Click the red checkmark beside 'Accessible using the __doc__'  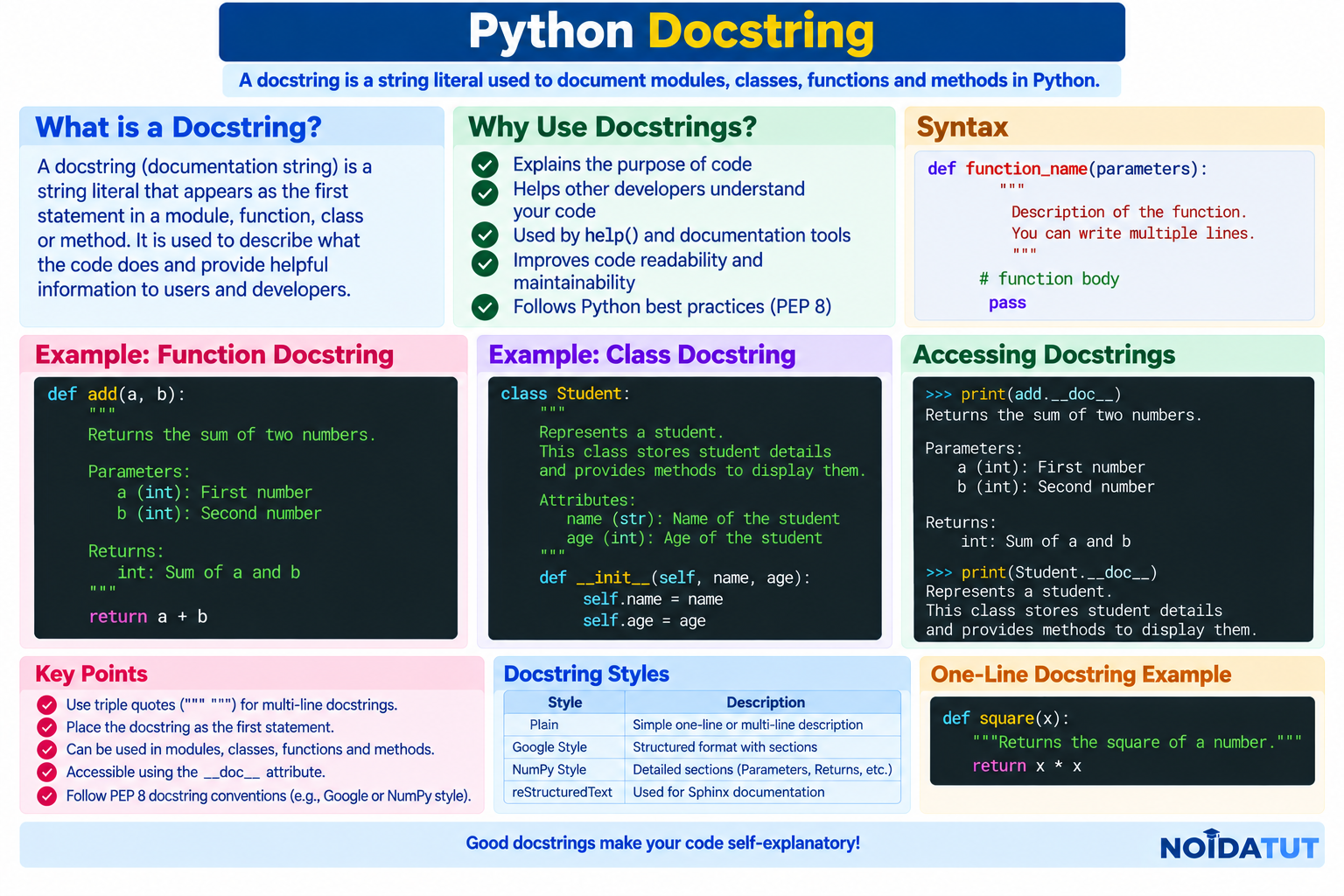[47, 772]
